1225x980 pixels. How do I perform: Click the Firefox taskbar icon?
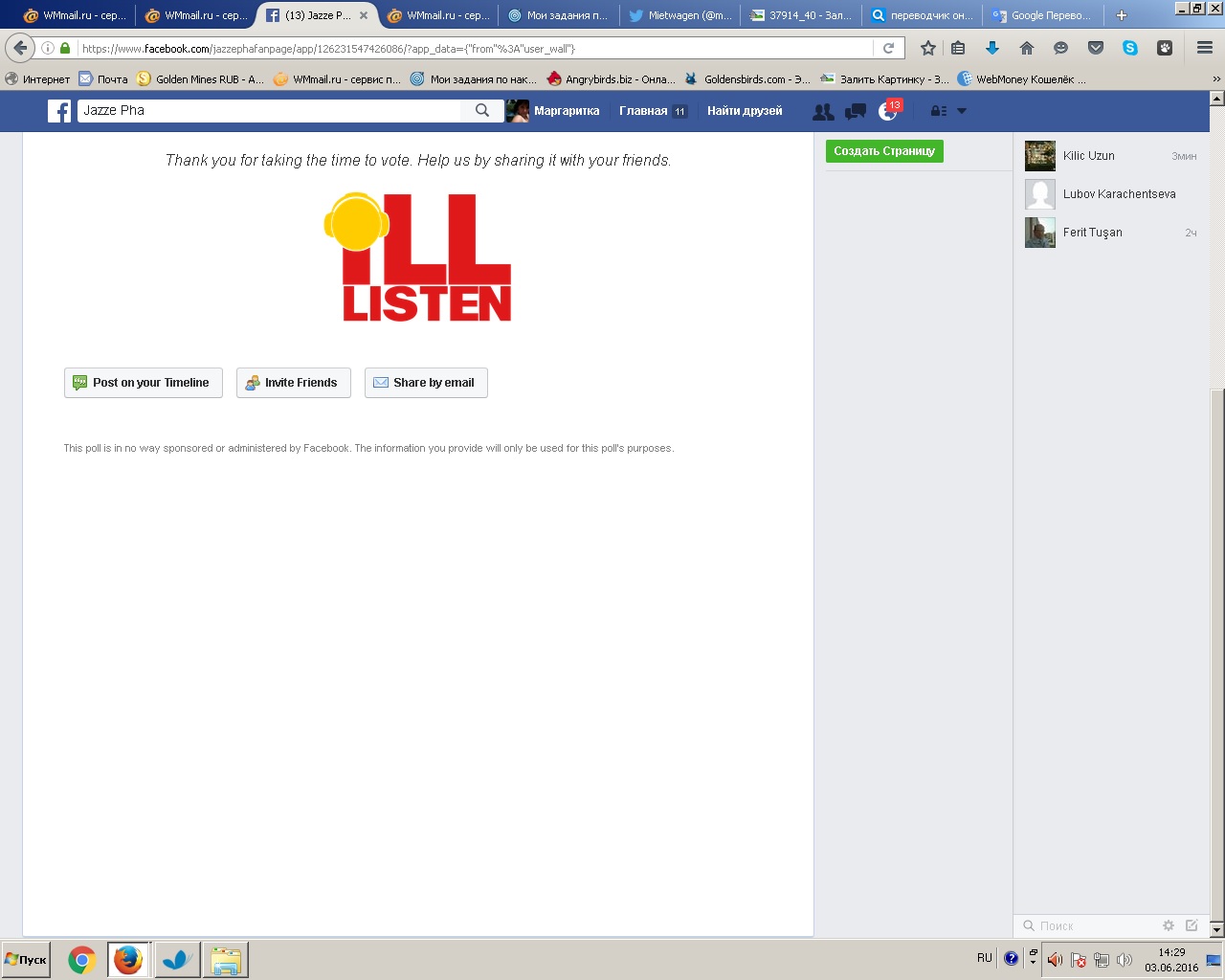(128, 960)
